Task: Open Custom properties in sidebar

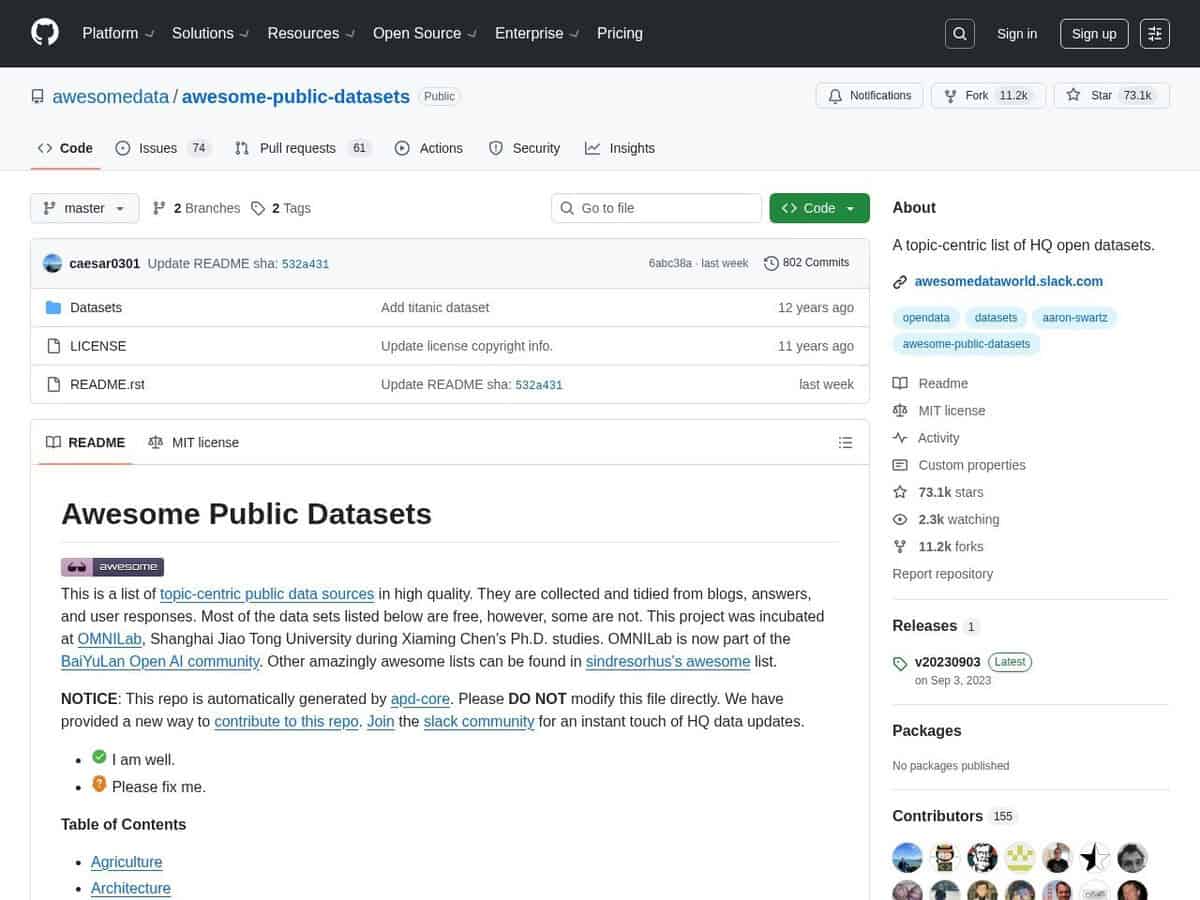Action: tap(959, 465)
